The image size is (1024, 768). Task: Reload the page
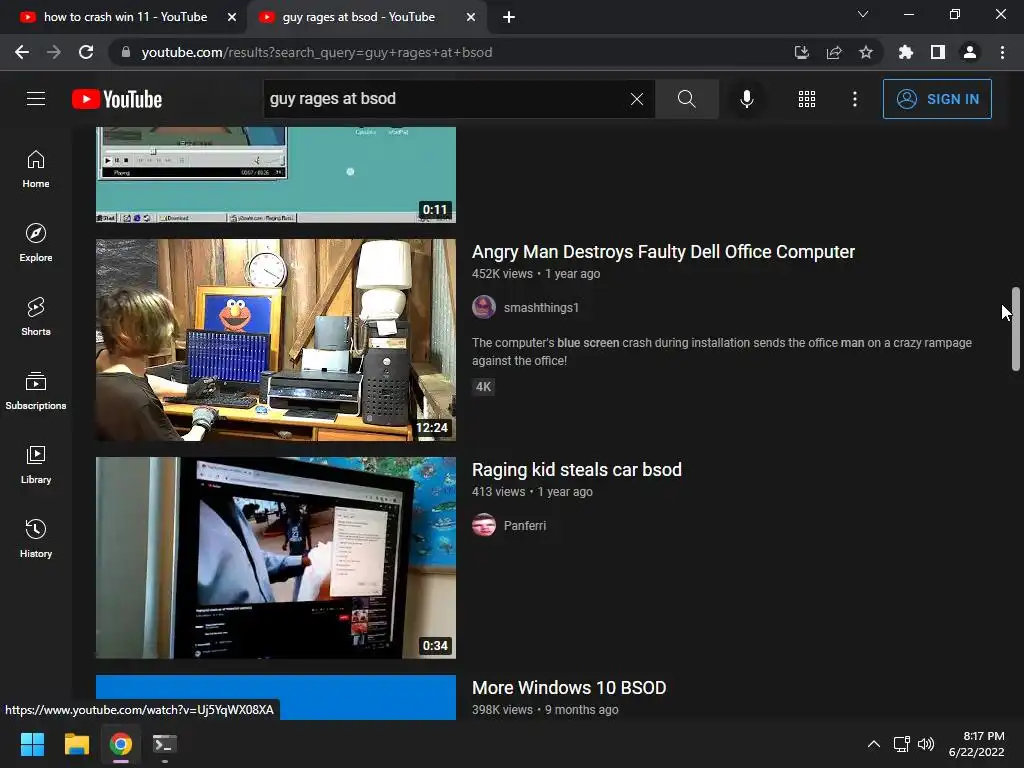86,52
